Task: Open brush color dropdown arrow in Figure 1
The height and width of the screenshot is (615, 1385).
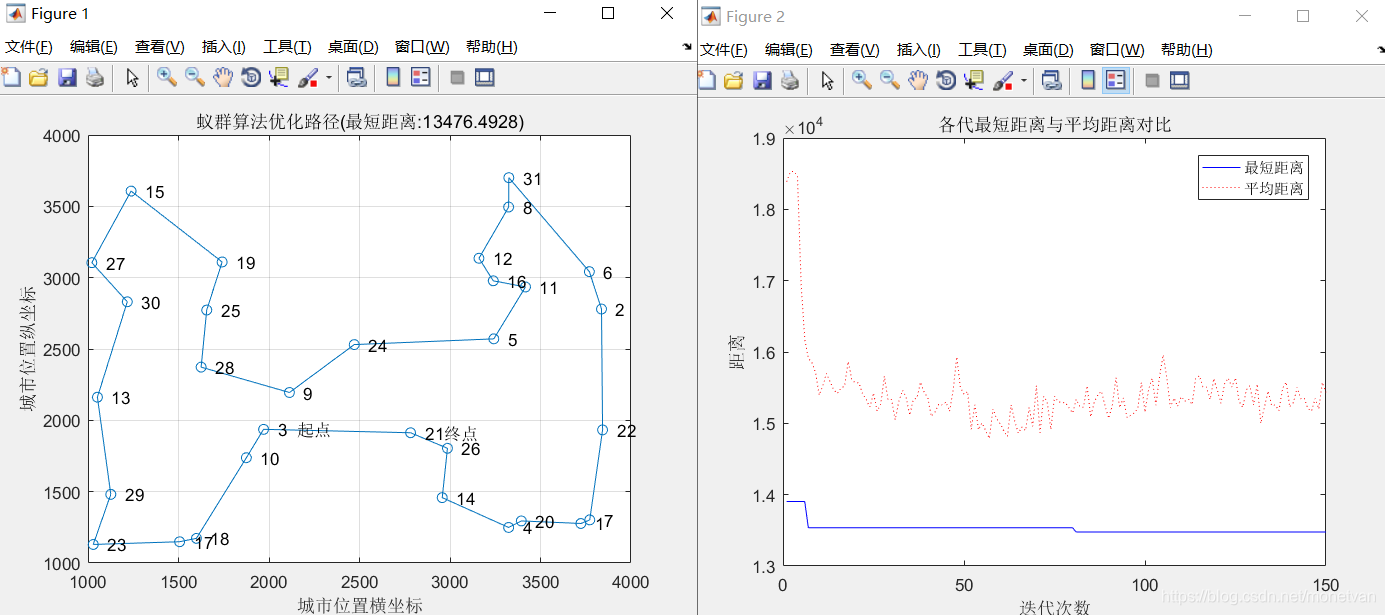Action: click(x=329, y=78)
